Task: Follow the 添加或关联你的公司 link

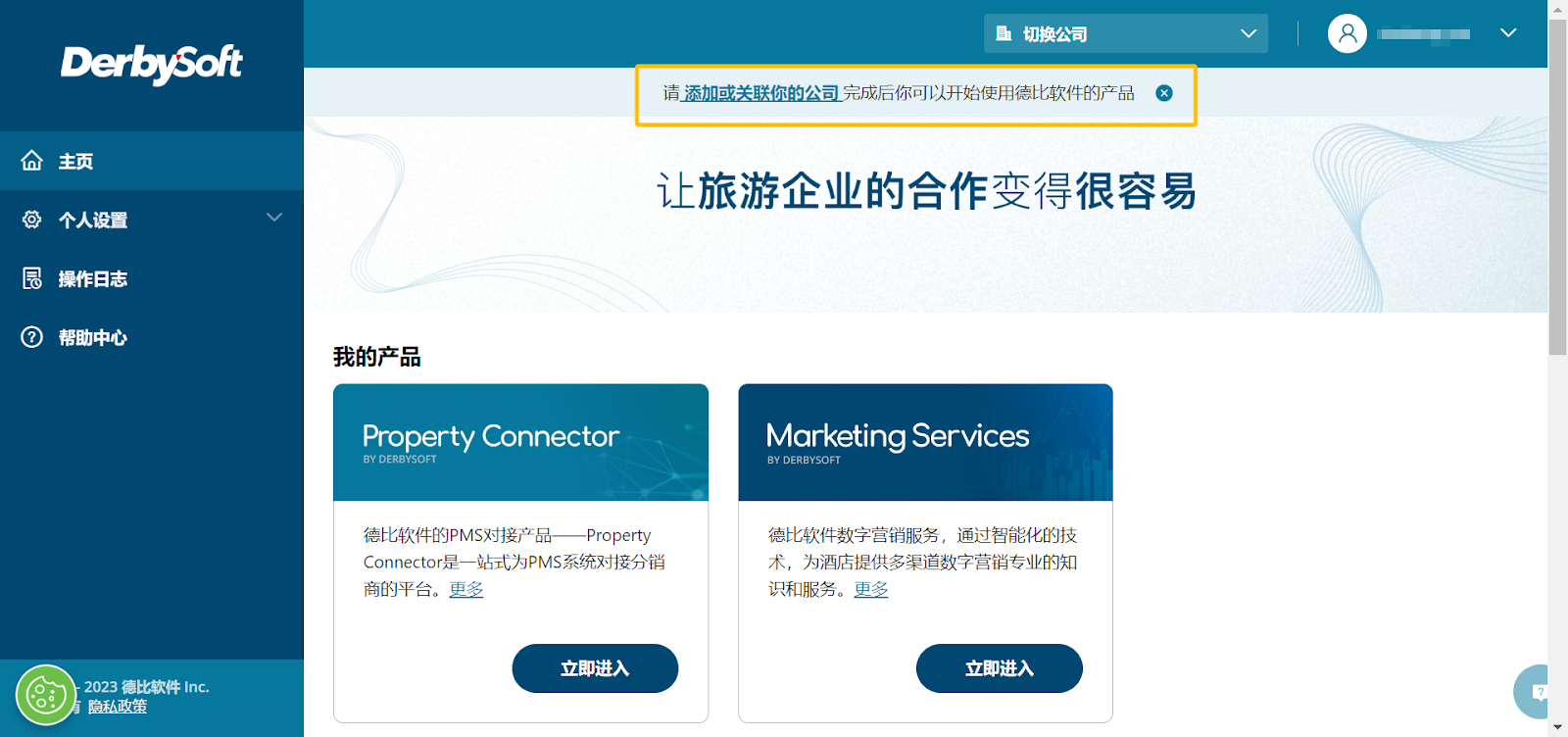Action: coord(761,93)
